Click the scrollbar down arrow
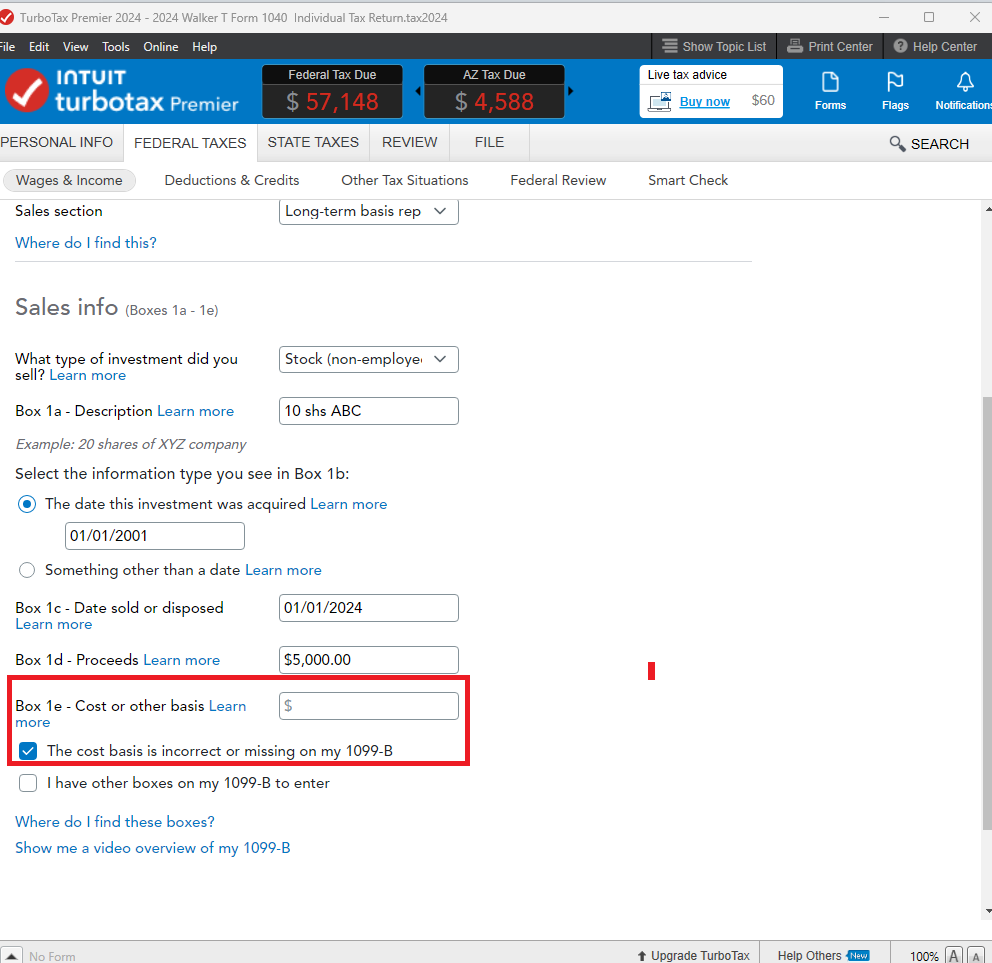The image size is (992, 963). point(988,911)
